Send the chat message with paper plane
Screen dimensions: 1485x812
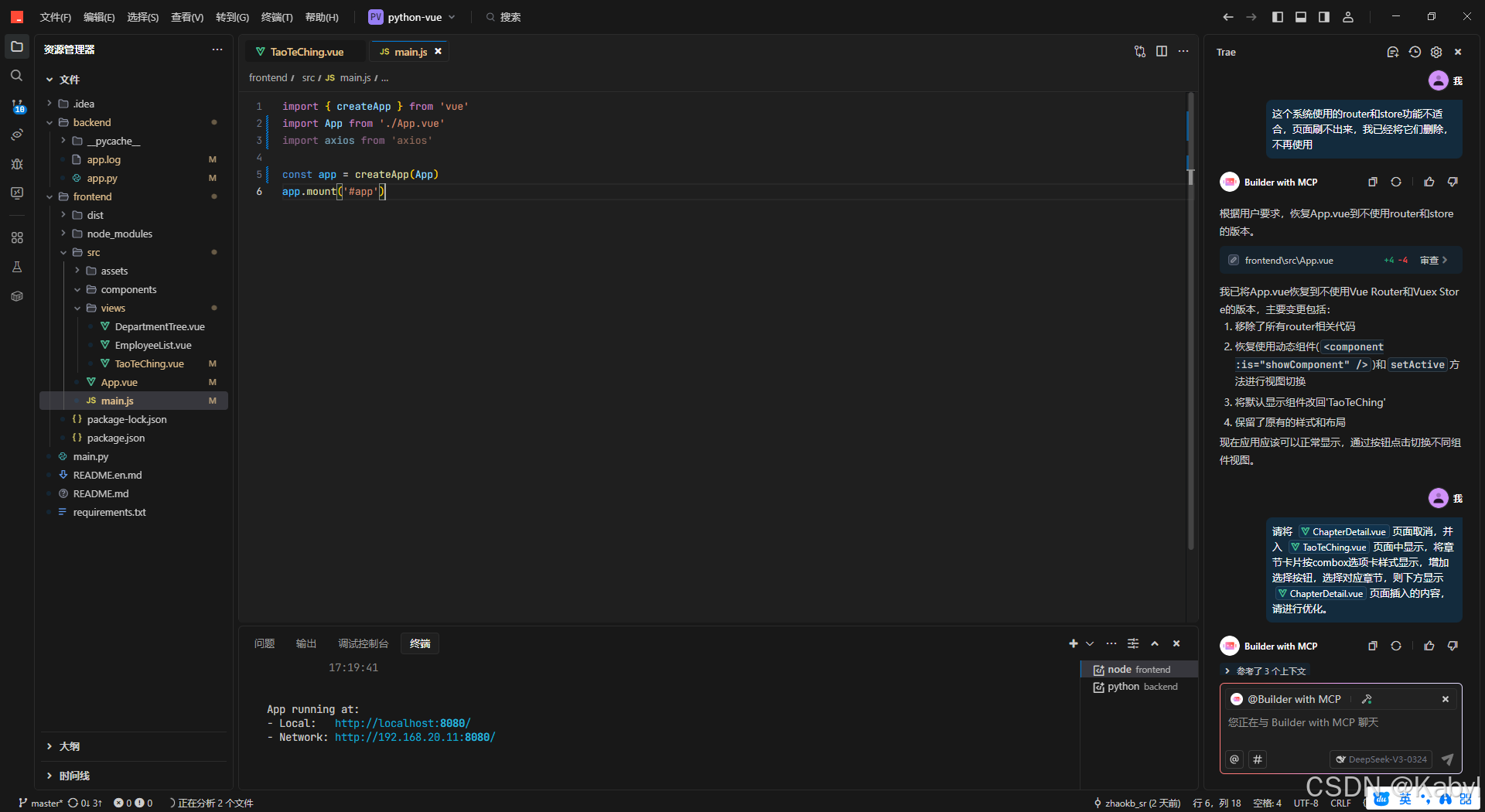pyautogui.click(x=1447, y=759)
